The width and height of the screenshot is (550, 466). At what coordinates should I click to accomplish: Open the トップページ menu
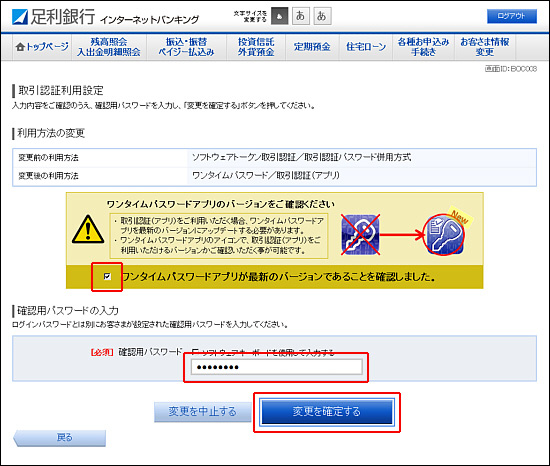(x=42, y=47)
